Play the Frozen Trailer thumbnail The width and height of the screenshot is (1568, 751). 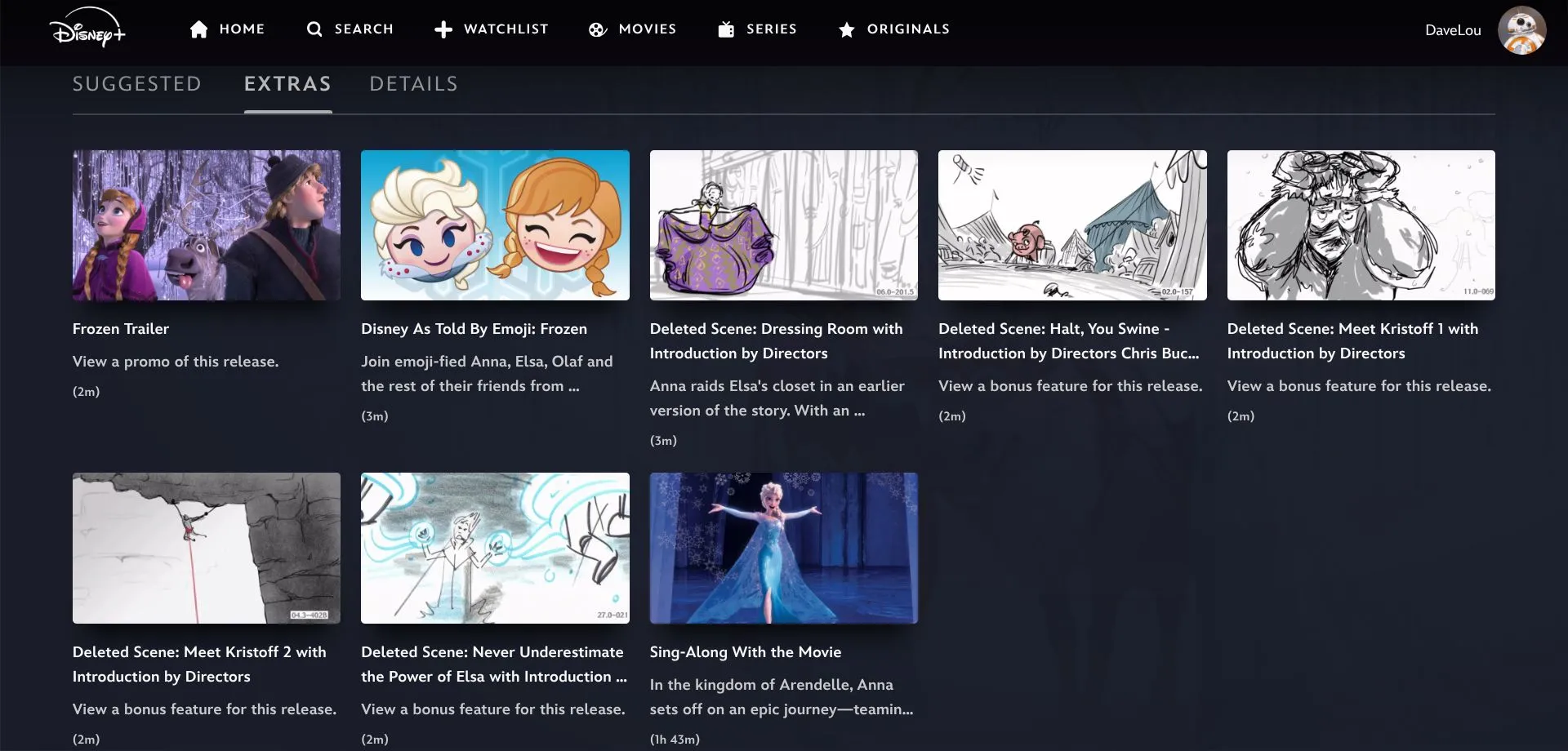207,225
